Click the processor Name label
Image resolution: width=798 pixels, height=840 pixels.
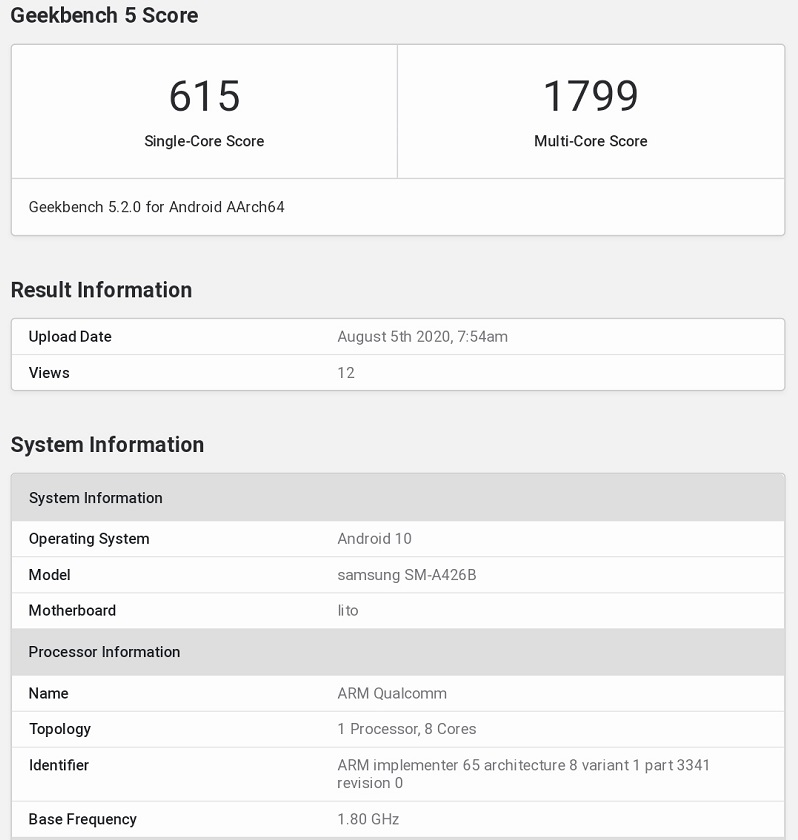[x=49, y=693]
